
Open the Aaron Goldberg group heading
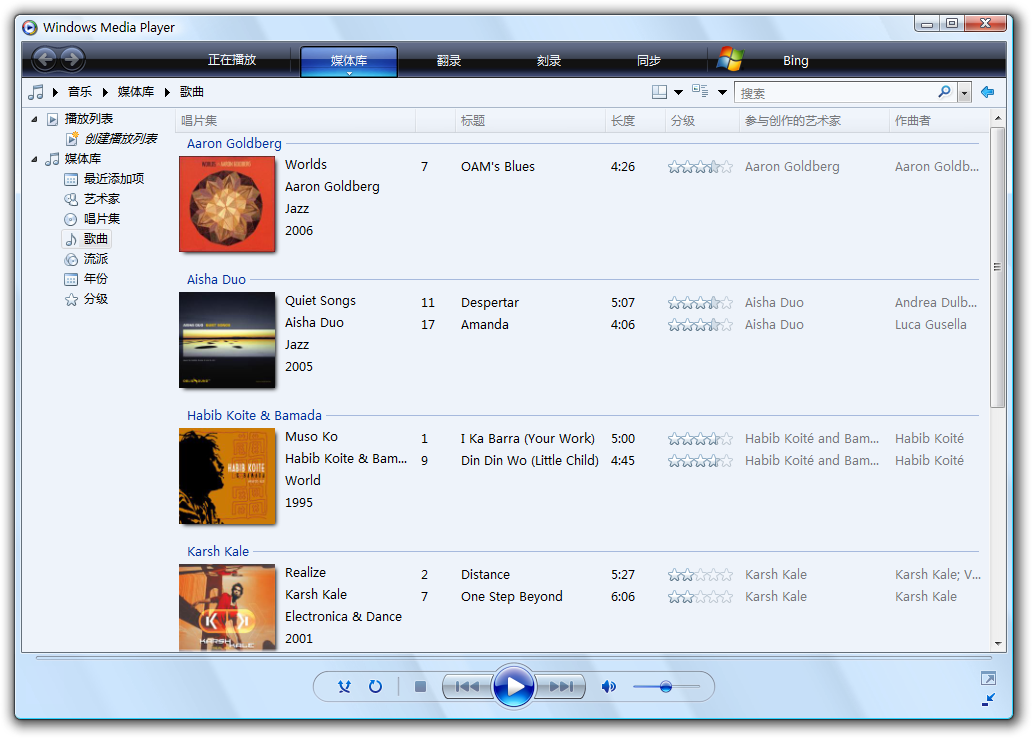coord(234,144)
